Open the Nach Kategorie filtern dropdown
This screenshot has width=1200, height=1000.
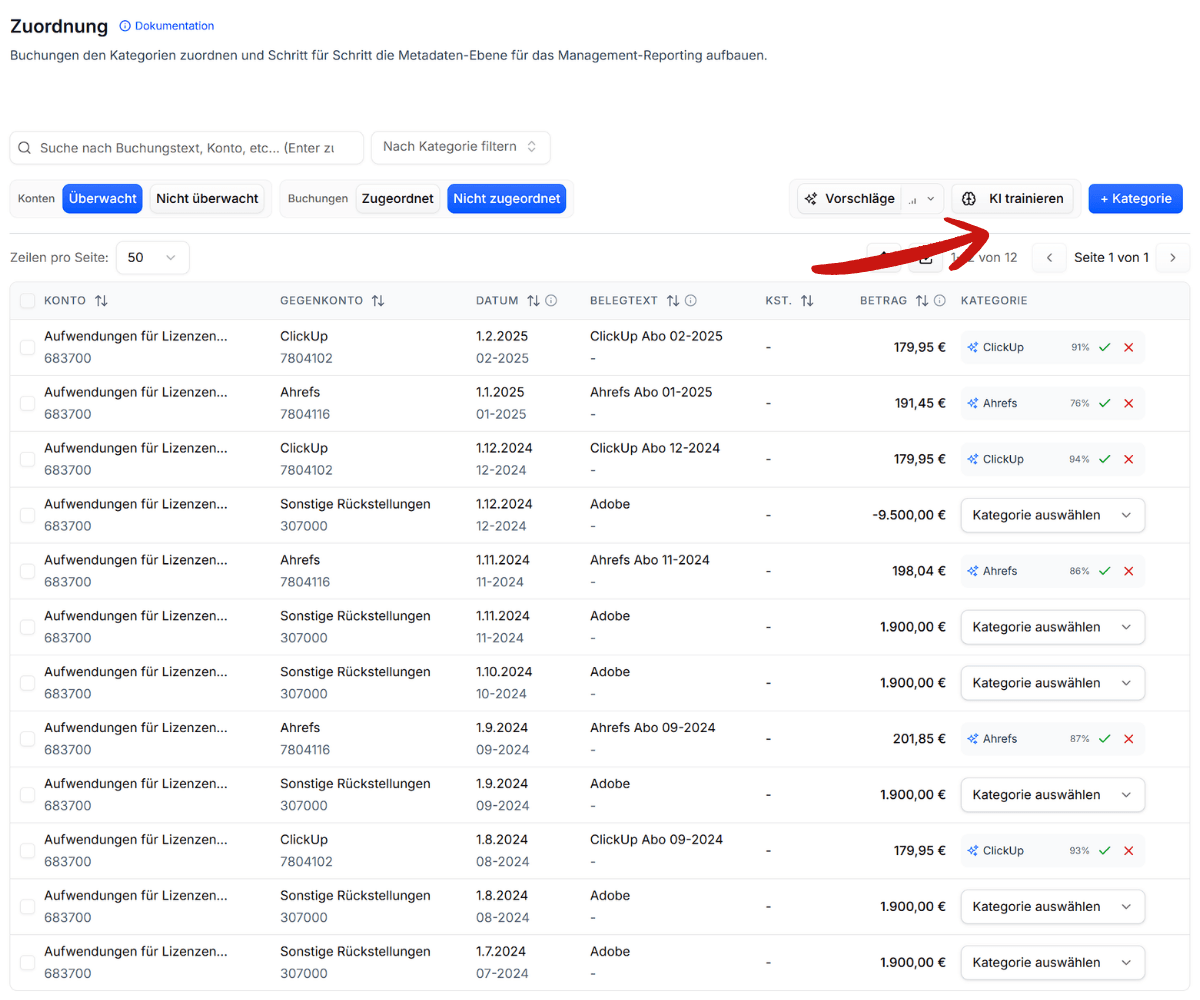460,147
